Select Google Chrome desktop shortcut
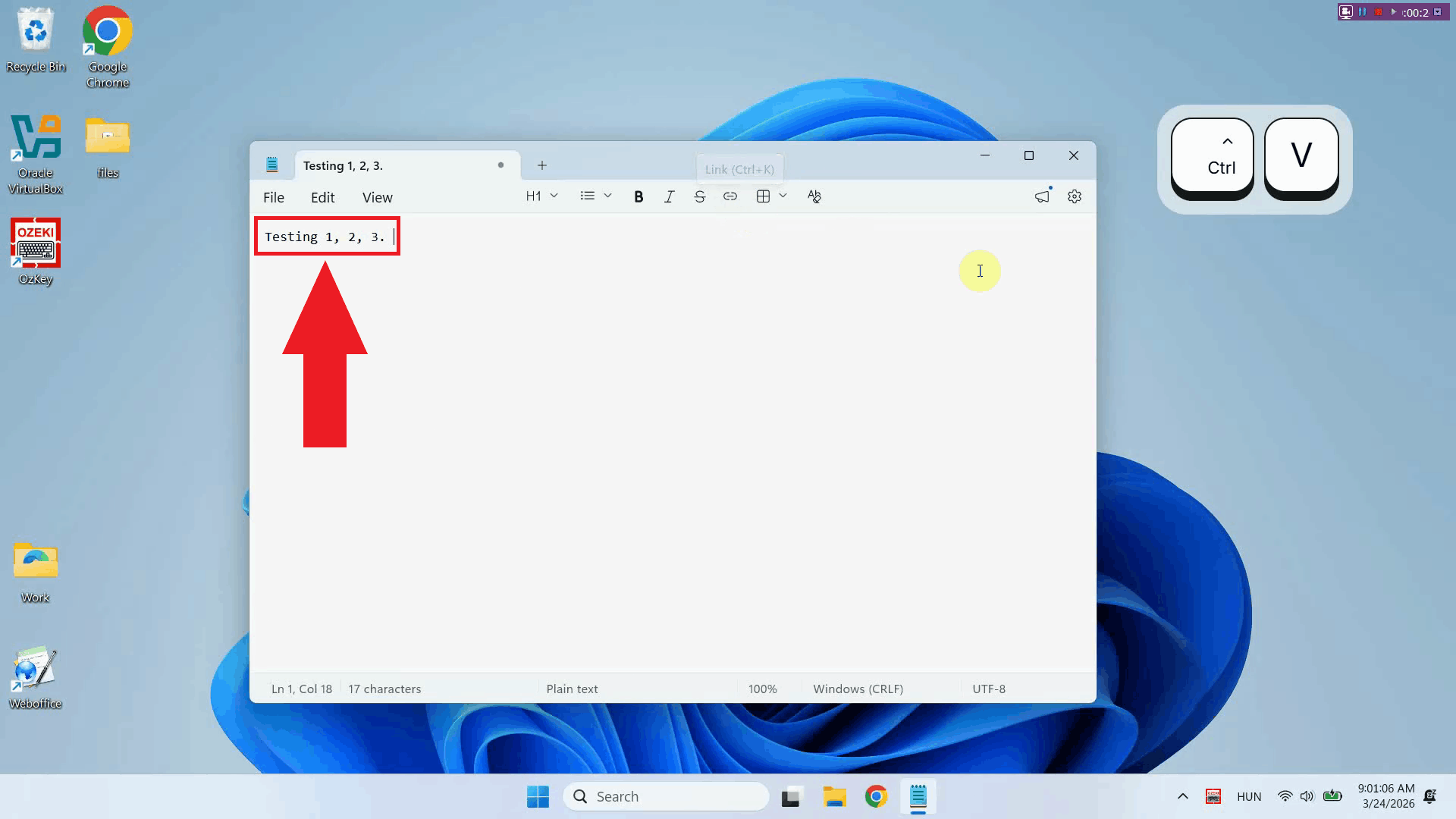Screen dimensions: 1456x819 point(108,48)
